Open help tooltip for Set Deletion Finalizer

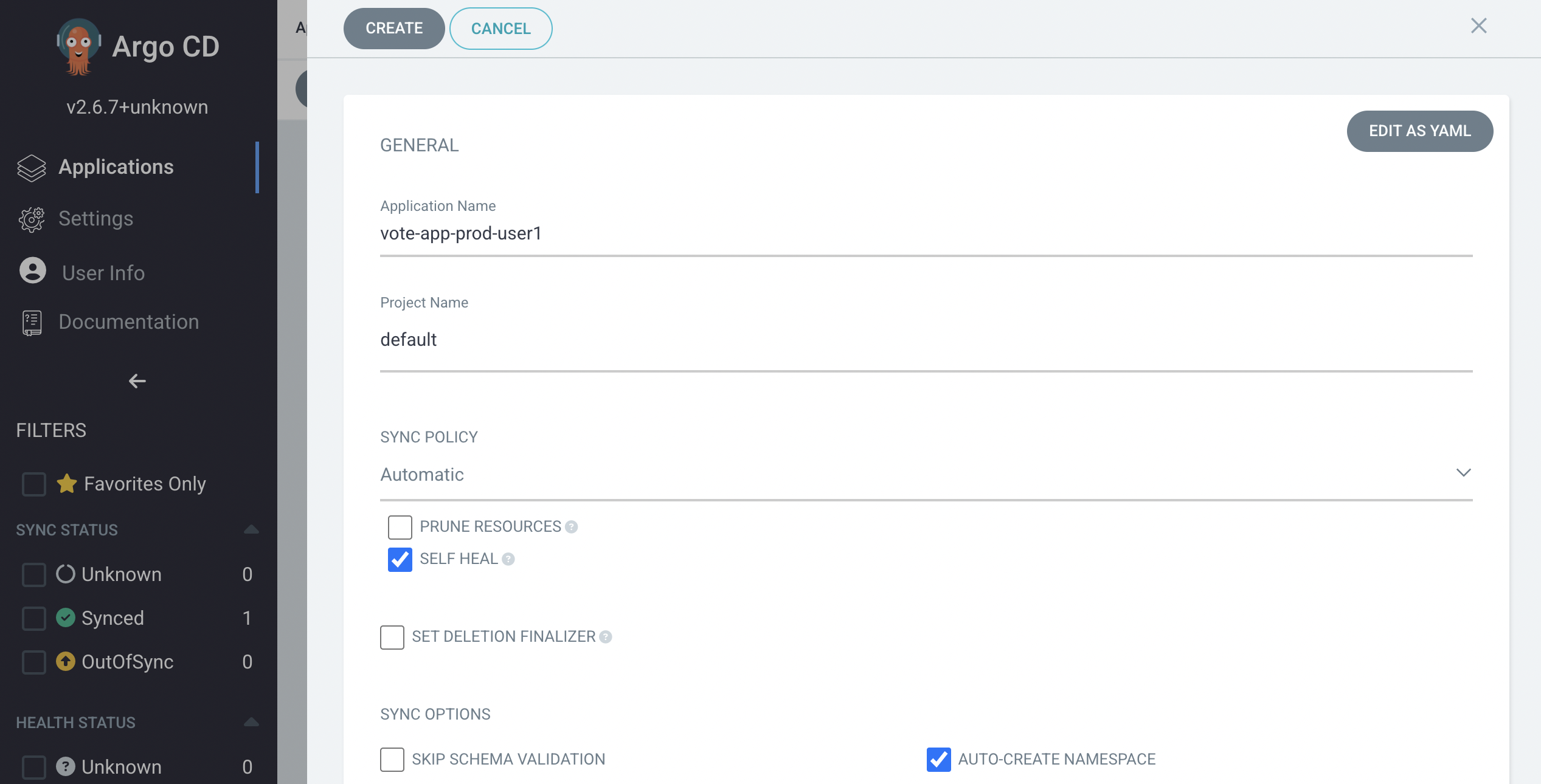tap(606, 637)
